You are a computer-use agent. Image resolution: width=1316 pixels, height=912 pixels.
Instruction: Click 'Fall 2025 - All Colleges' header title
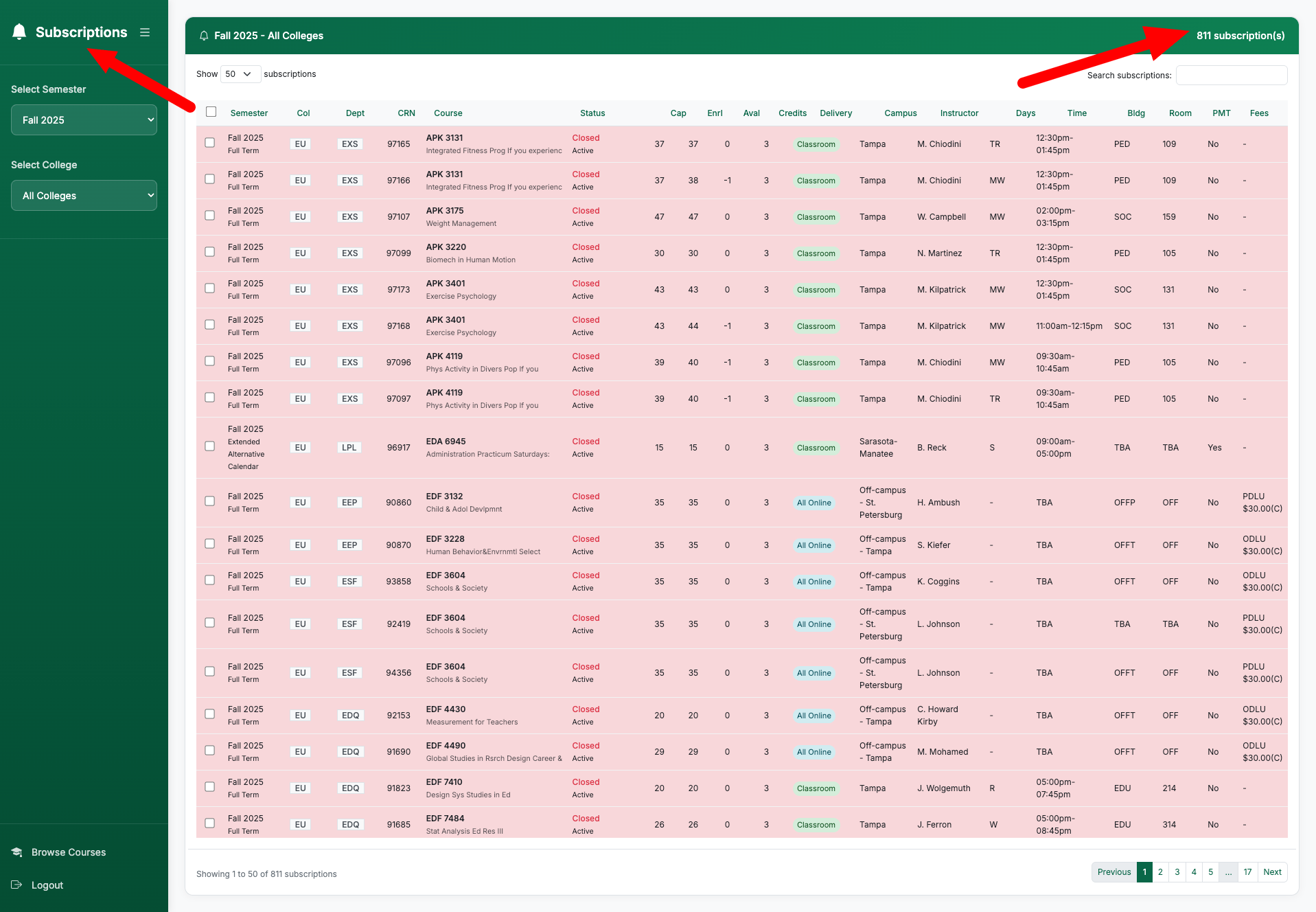[x=268, y=36]
